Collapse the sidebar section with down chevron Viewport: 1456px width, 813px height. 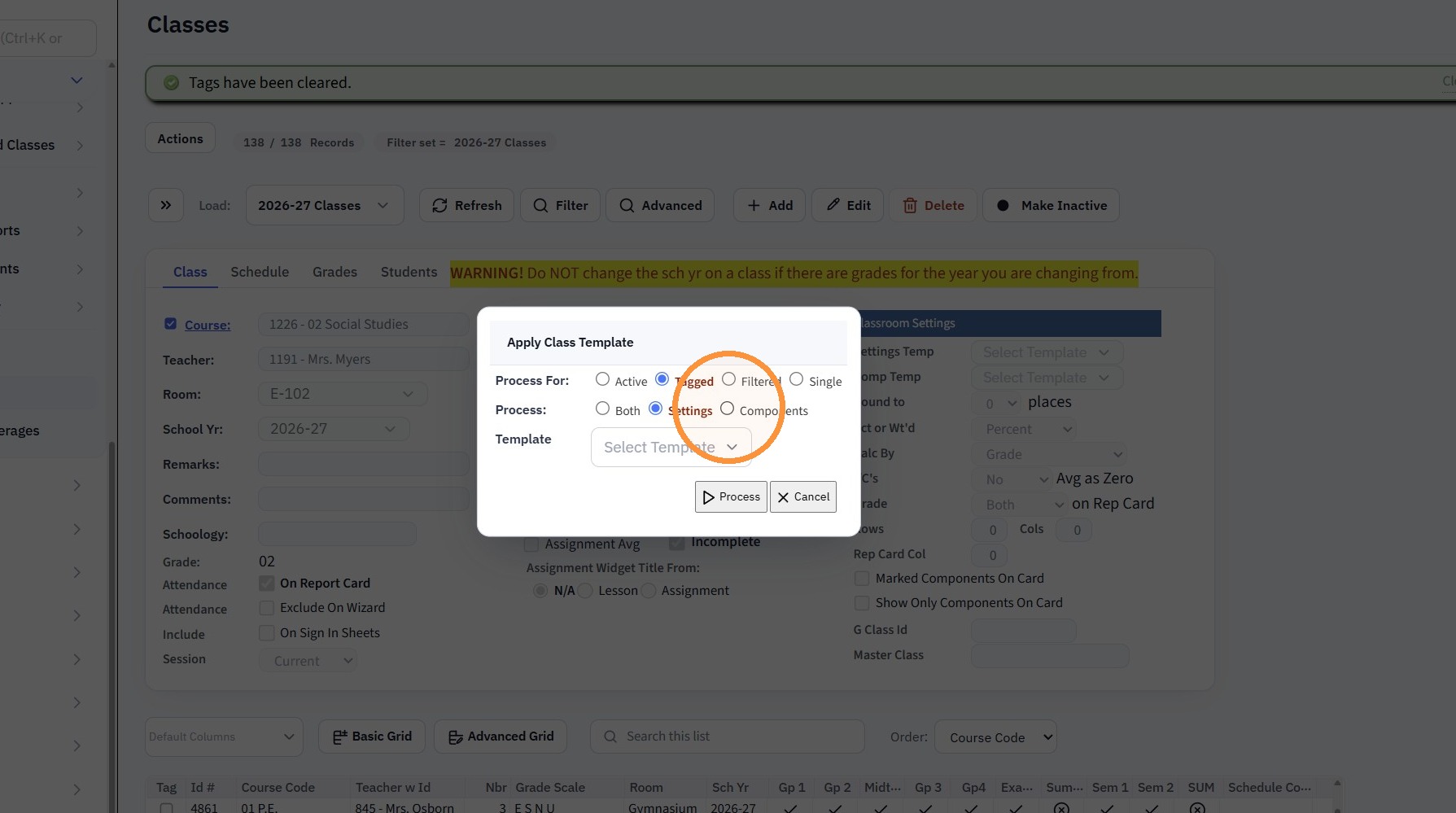[77, 80]
